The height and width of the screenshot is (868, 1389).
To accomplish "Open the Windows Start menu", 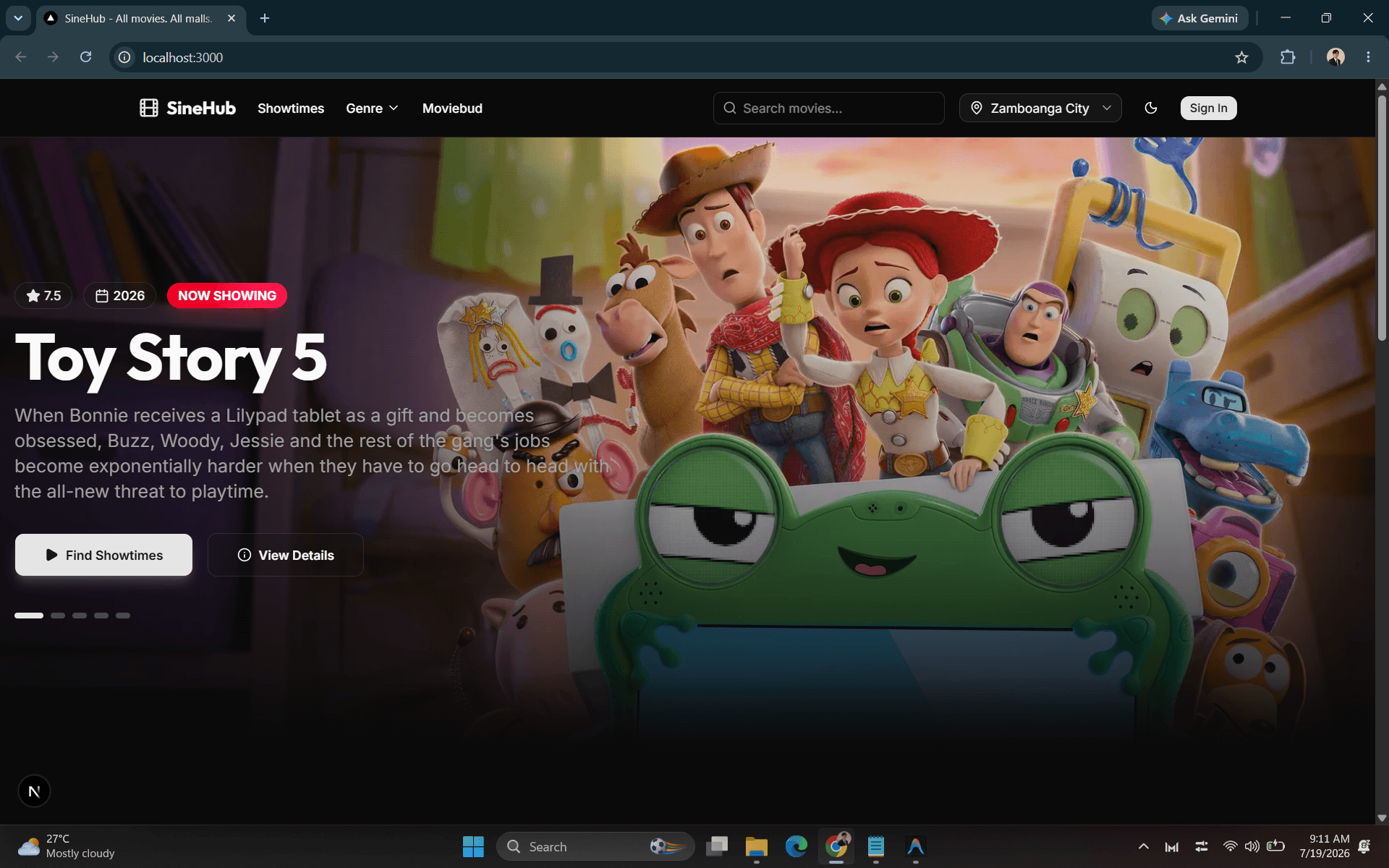I will (x=473, y=846).
